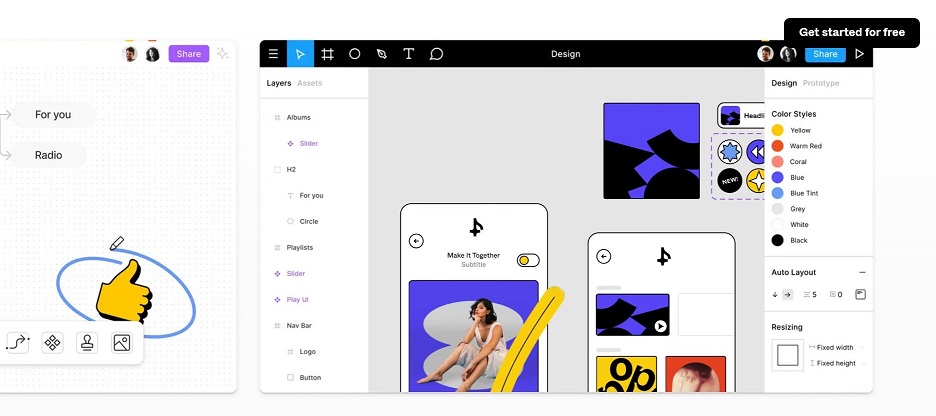Select the Ellipse shape tool
The height and width of the screenshot is (416, 936).
click(x=355, y=54)
